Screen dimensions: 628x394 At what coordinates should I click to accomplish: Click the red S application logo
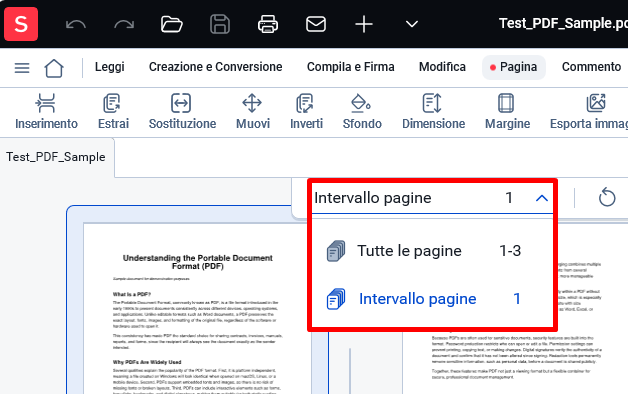click(x=21, y=24)
